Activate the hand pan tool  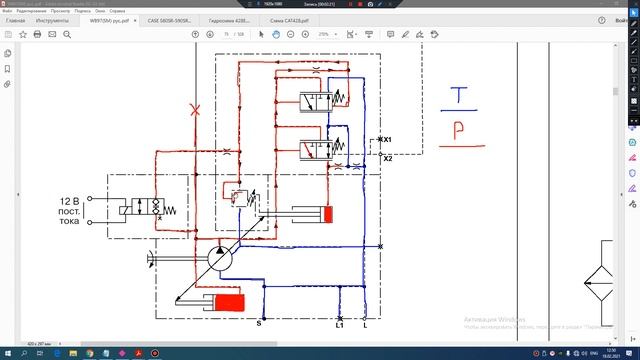(x=276, y=34)
